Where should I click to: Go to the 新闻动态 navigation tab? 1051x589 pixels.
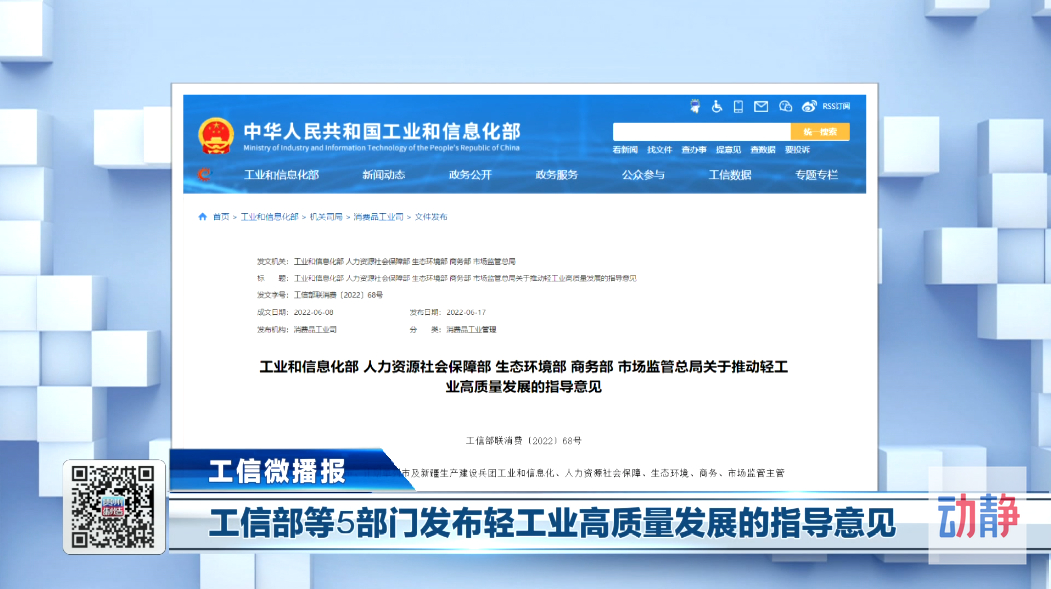pos(383,175)
